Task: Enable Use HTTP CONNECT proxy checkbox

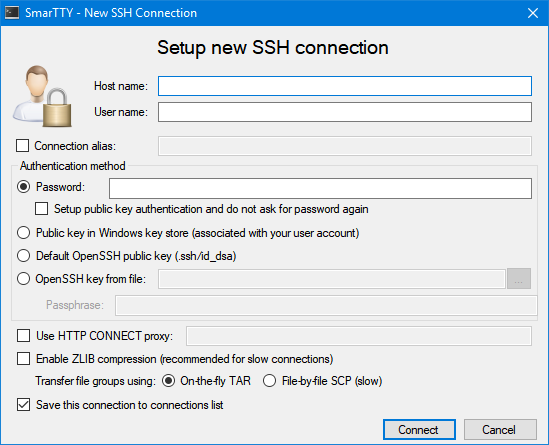Action: click(23, 336)
